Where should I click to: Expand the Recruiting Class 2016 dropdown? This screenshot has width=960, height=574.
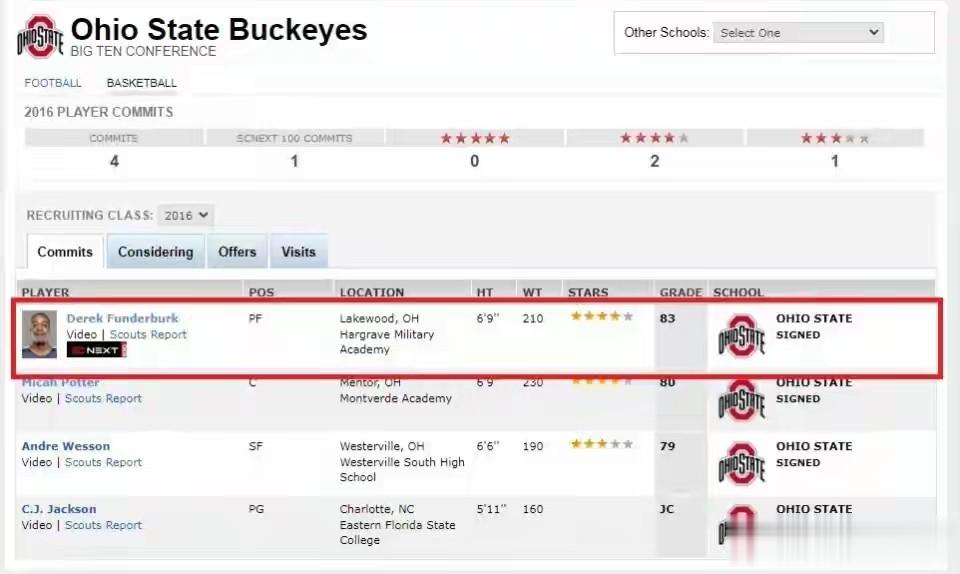point(186,215)
